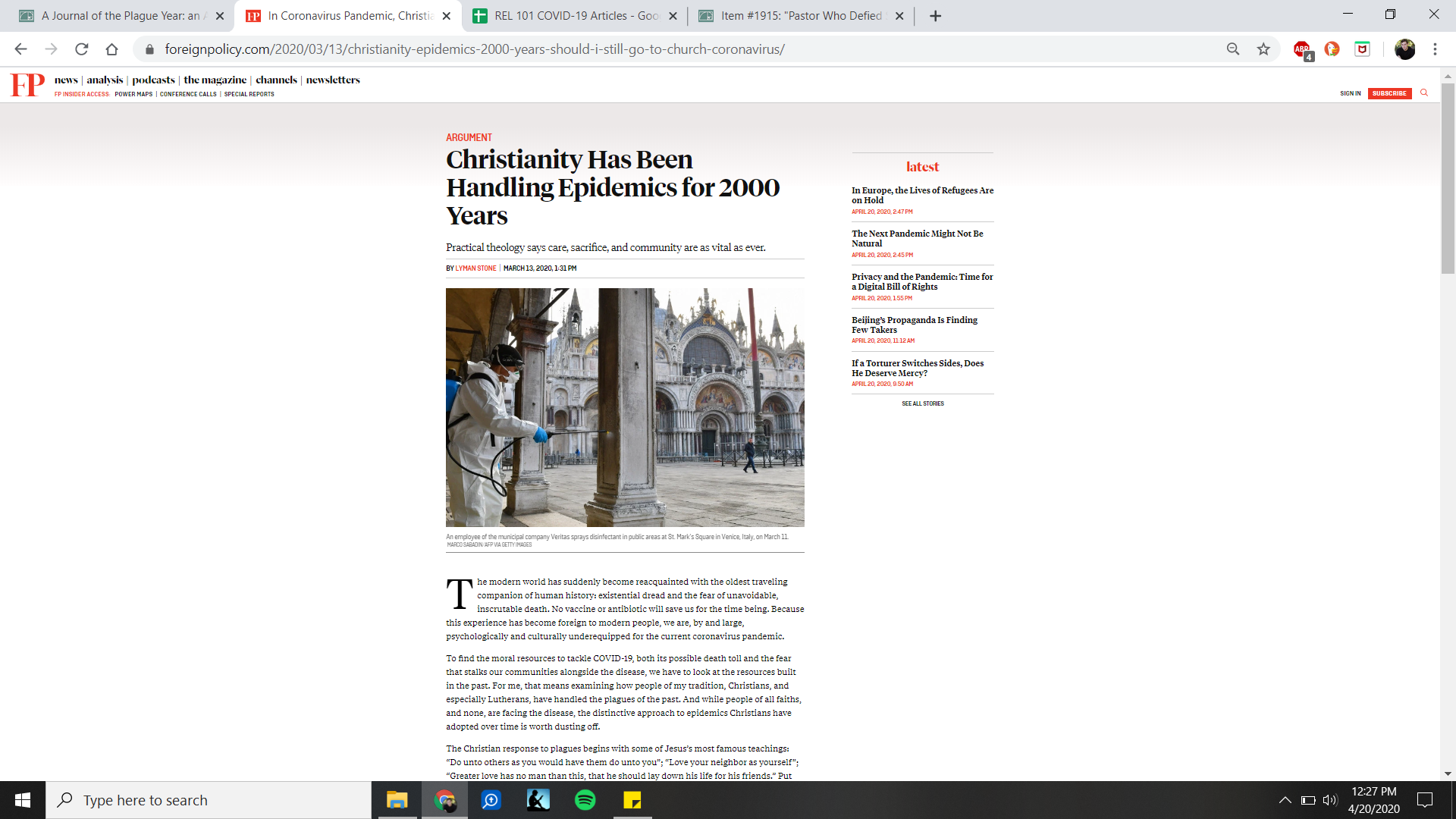Show hidden system tray icons chevron
Screen dimensions: 1456x819
[1285, 800]
